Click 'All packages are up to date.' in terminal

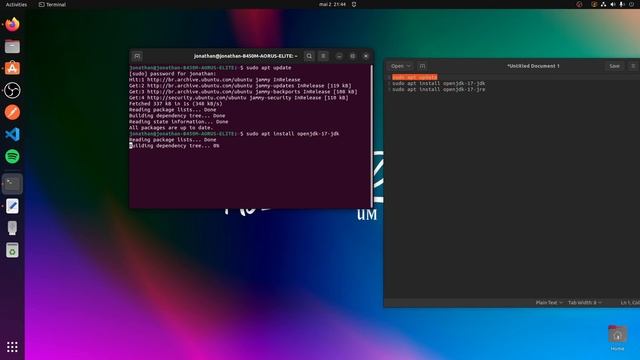click(171, 128)
